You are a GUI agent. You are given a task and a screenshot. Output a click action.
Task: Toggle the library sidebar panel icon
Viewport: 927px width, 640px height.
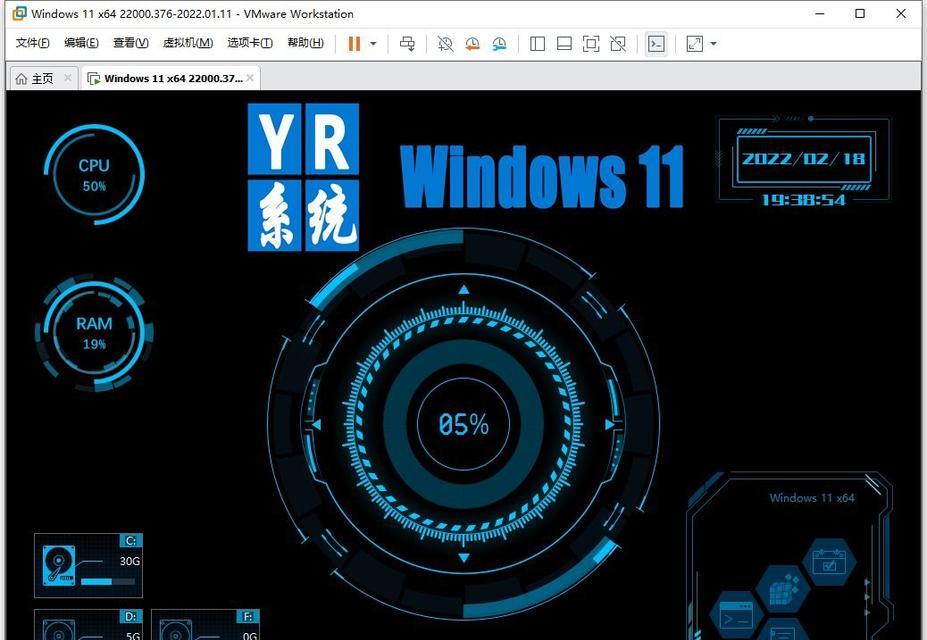[x=537, y=44]
